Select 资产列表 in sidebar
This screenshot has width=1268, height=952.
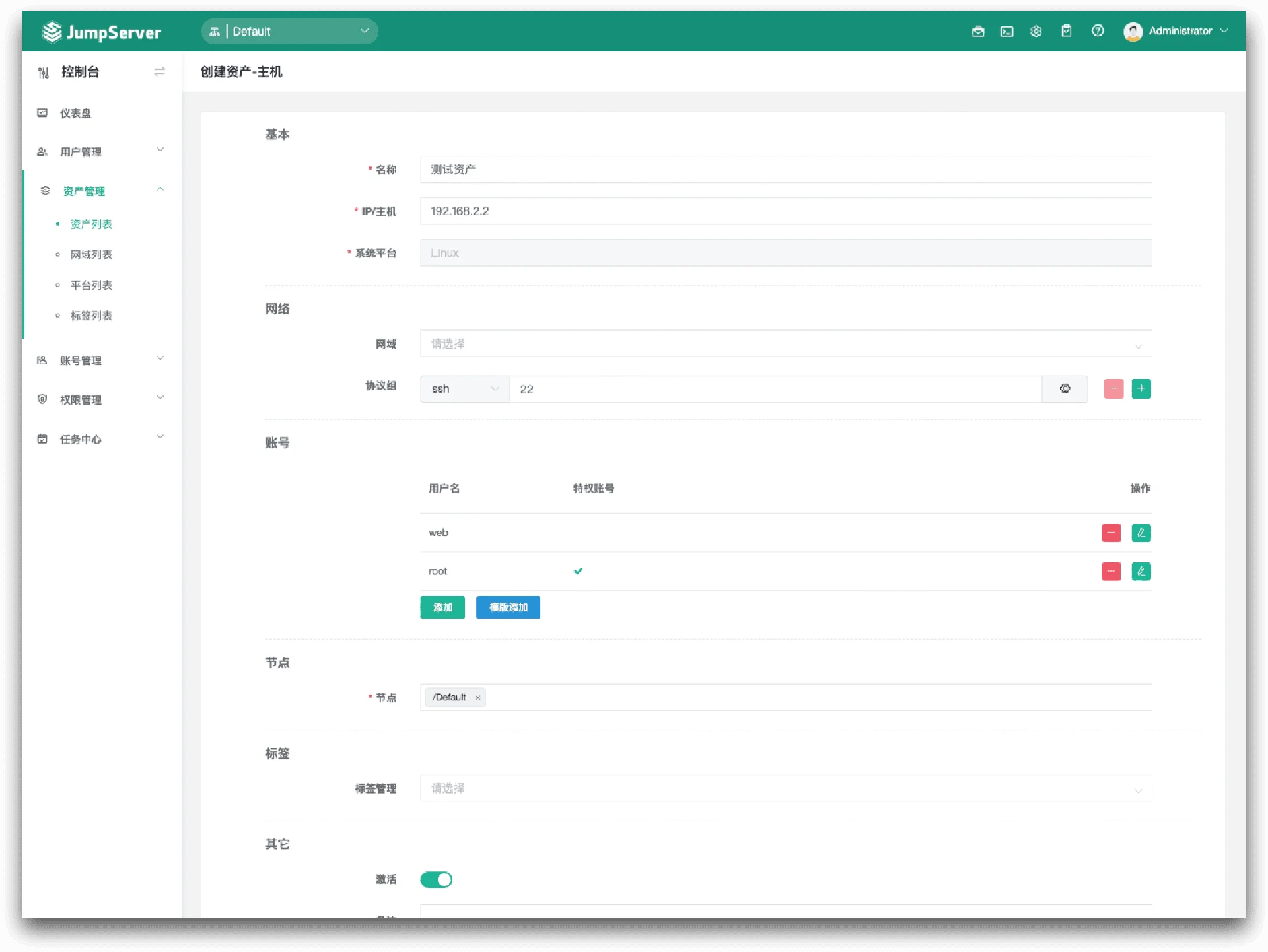(x=91, y=224)
